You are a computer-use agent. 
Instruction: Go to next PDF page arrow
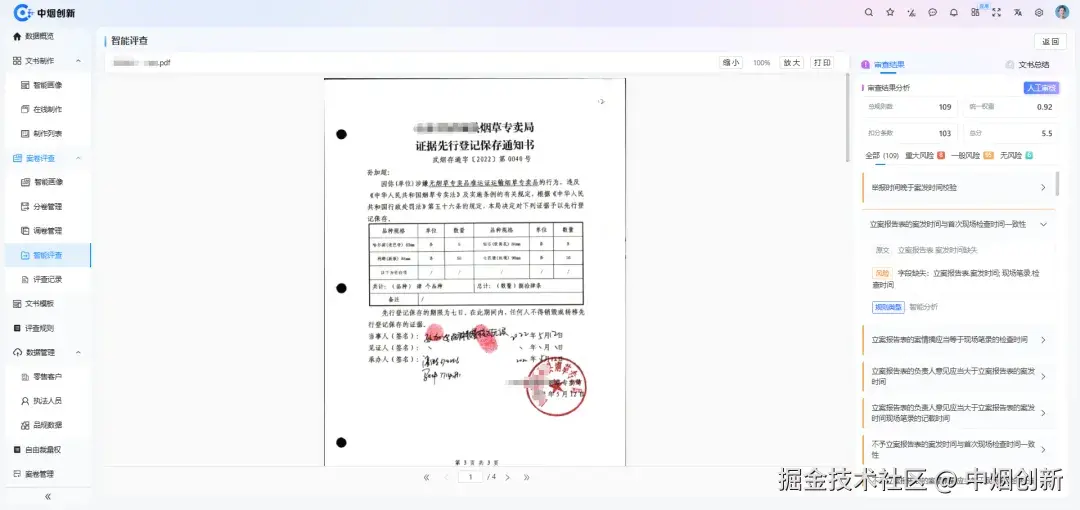coord(508,477)
